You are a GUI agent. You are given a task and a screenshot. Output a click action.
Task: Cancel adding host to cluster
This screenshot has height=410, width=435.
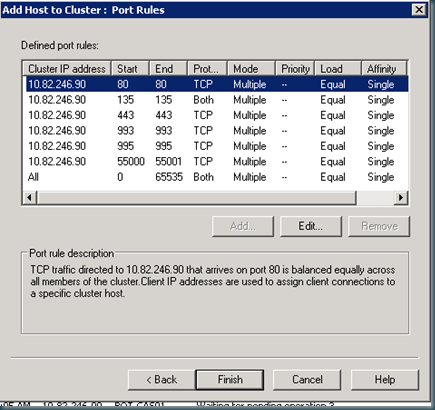[x=307, y=379]
